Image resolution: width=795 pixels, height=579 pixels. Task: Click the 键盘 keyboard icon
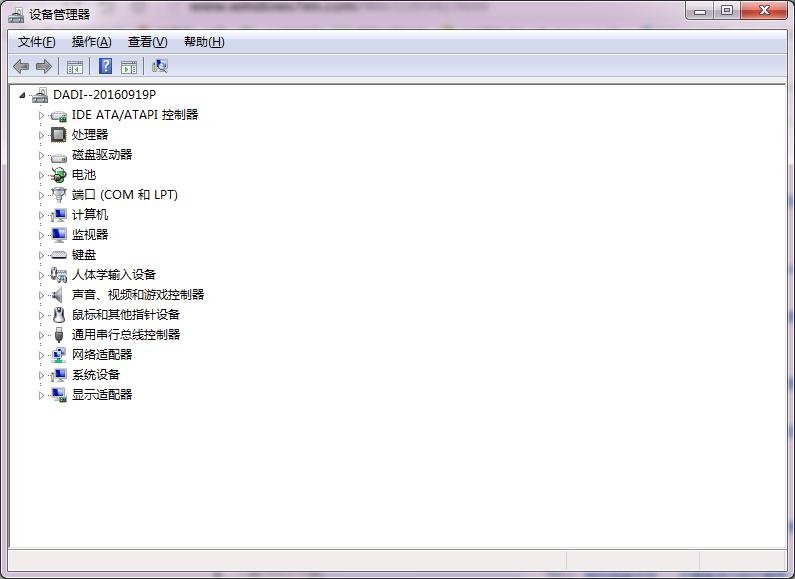pyautogui.click(x=59, y=255)
